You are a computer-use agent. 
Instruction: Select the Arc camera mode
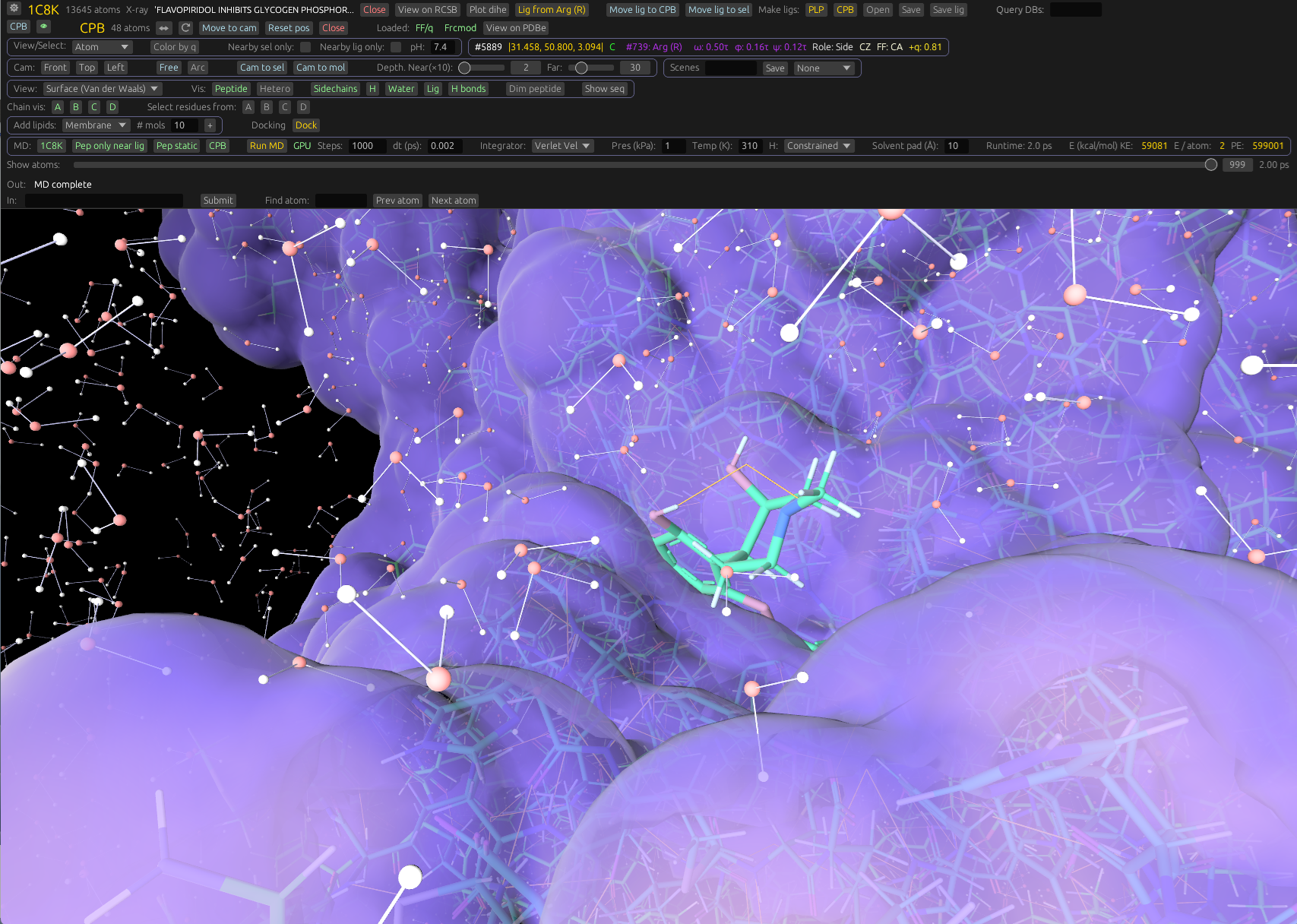click(198, 68)
